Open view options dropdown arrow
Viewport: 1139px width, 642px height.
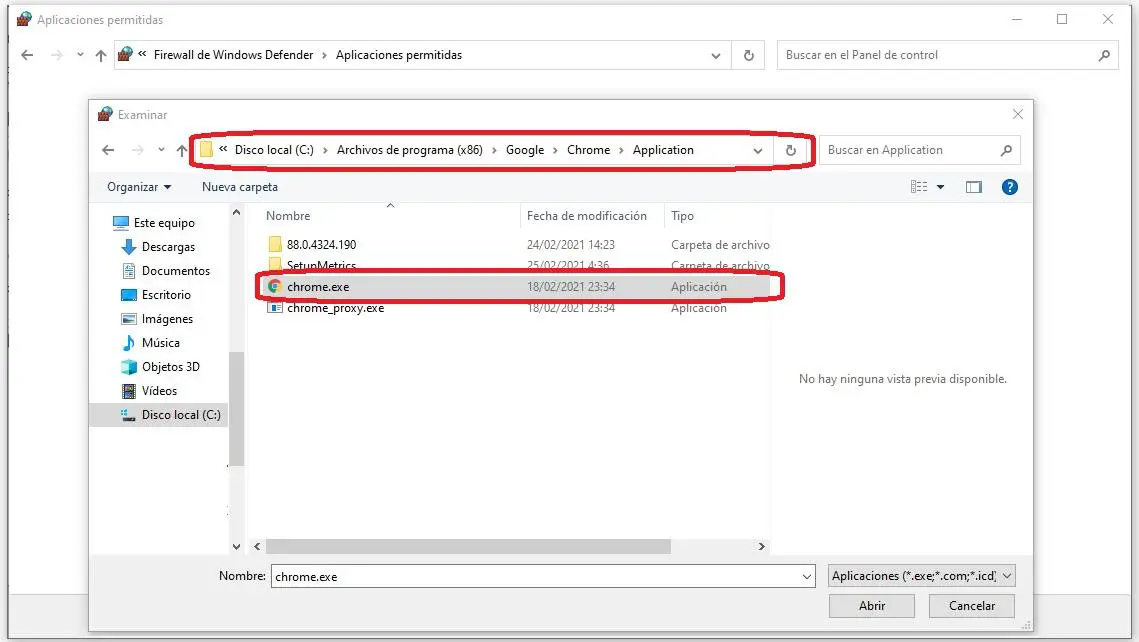(941, 187)
